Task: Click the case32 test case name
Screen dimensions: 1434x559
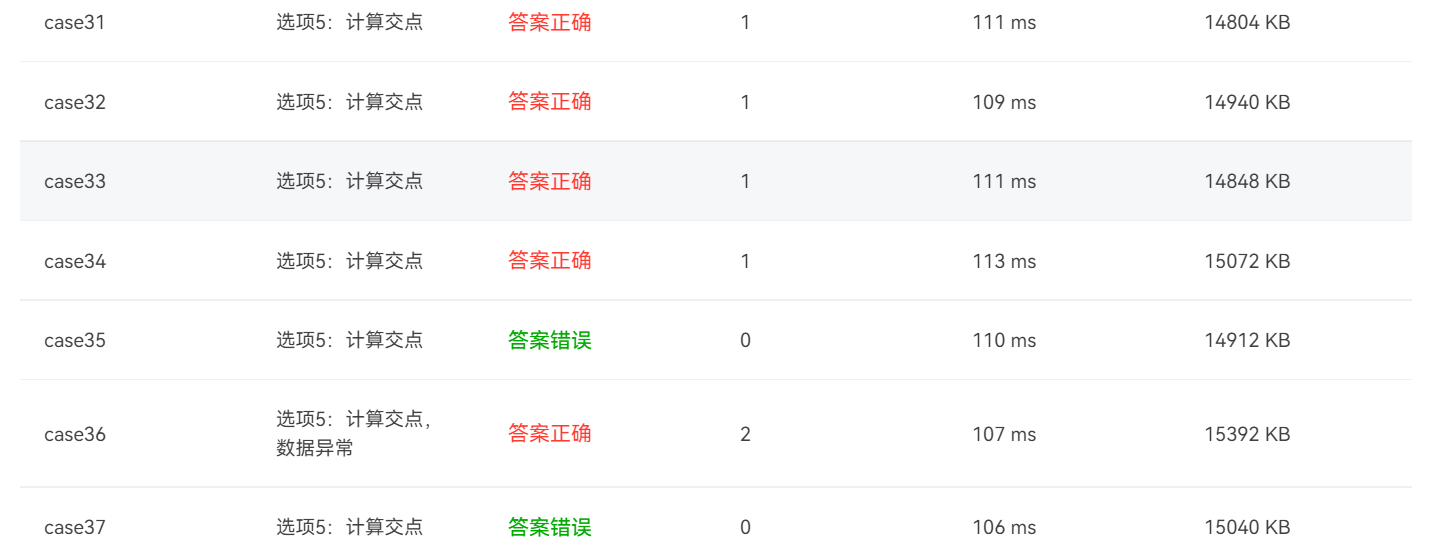Action: [75, 102]
